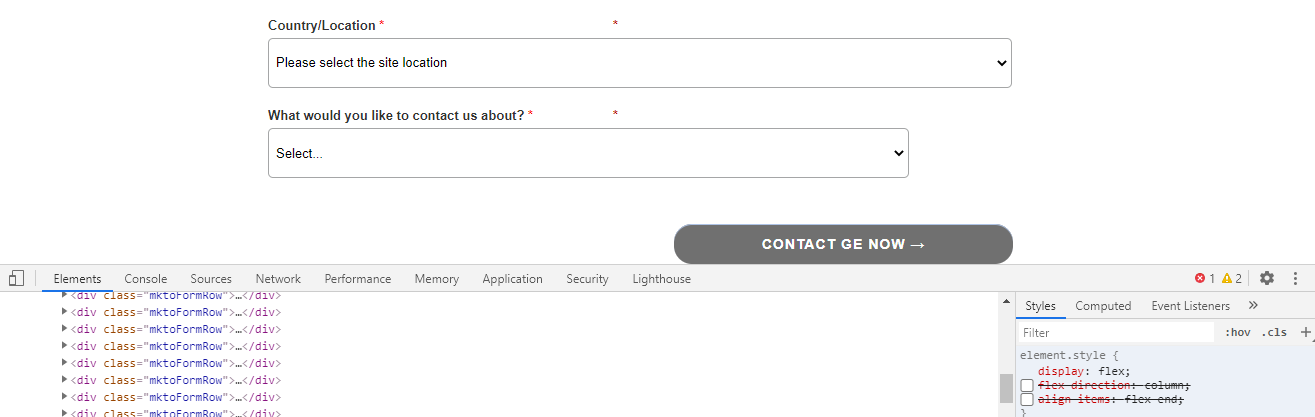
Task: Open DevTools settings gear
Action: 1267,279
